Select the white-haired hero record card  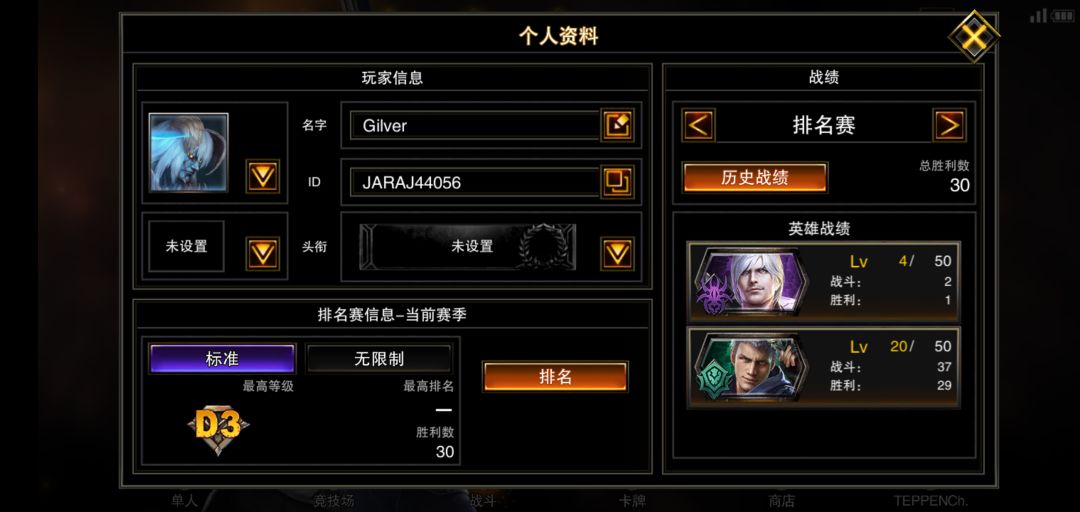[823, 281]
